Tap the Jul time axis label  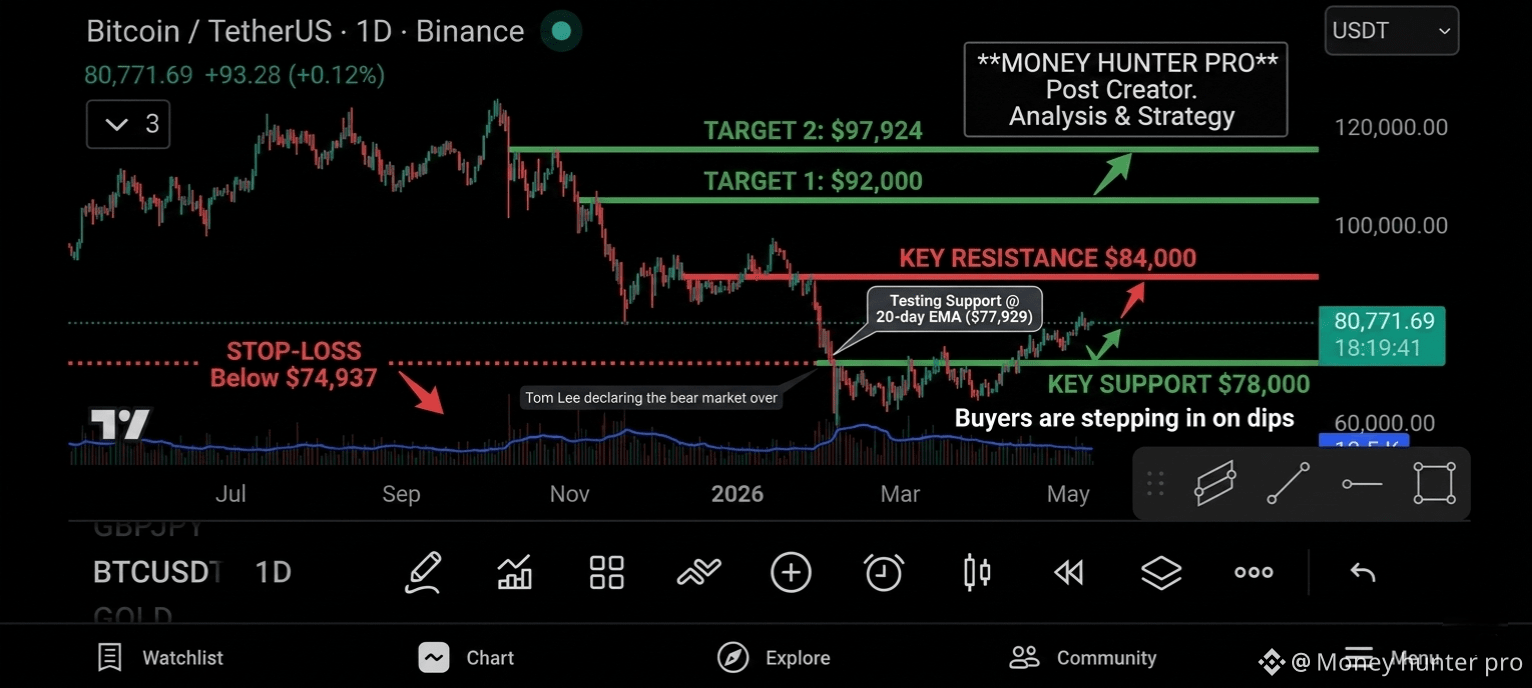point(231,494)
